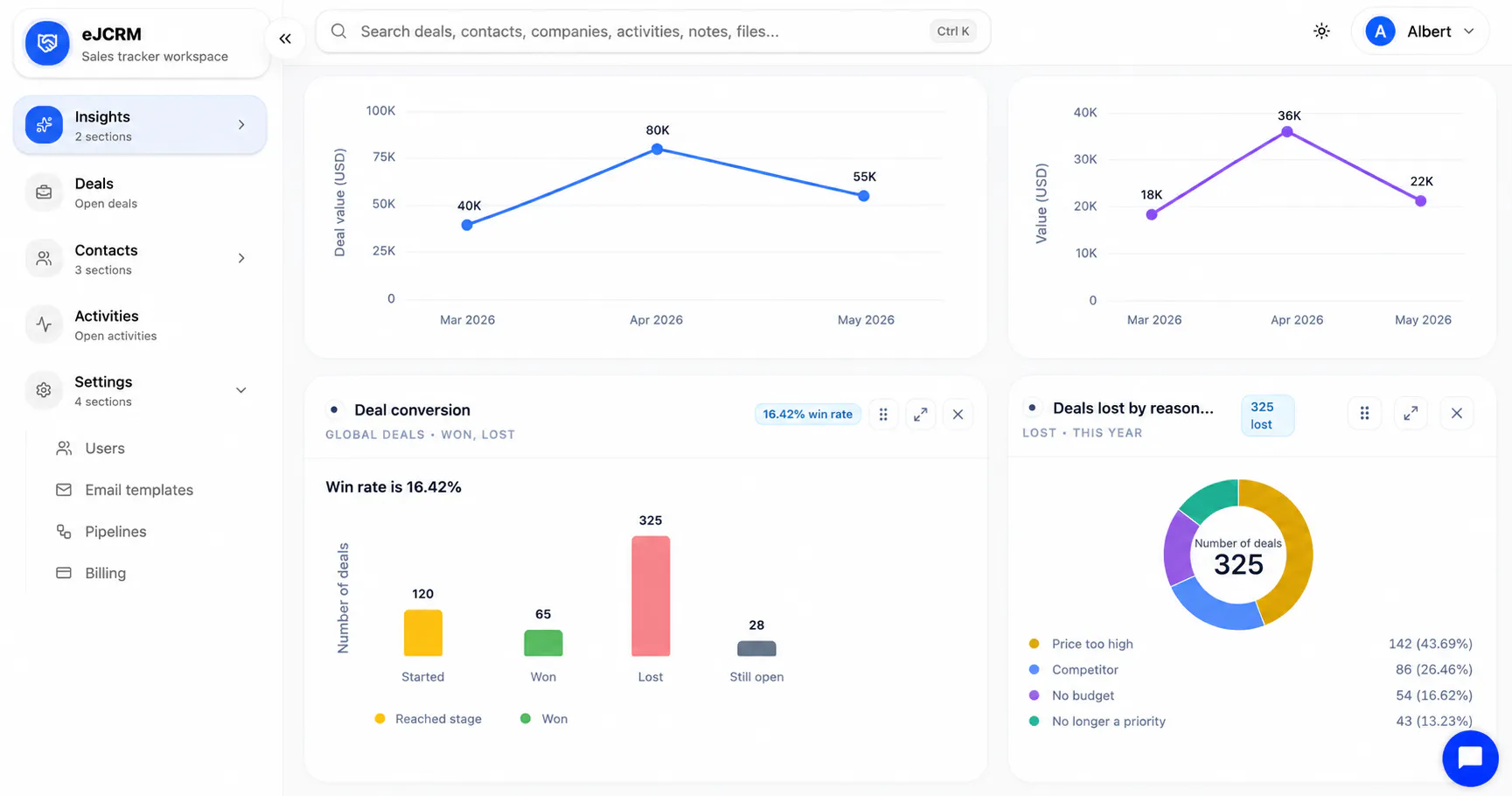This screenshot has width=1512, height=796.
Task: Click the red Lost bar
Action: [651, 596]
